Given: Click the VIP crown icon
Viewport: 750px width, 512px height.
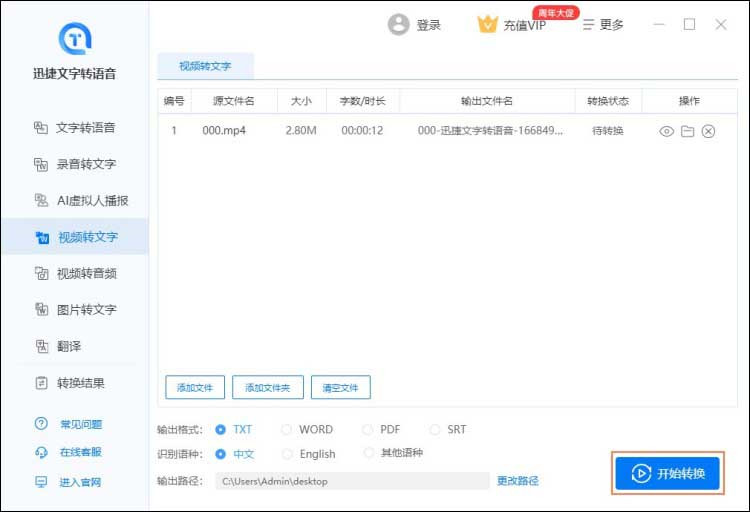Looking at the screenshot, I should tap(487, 24).
